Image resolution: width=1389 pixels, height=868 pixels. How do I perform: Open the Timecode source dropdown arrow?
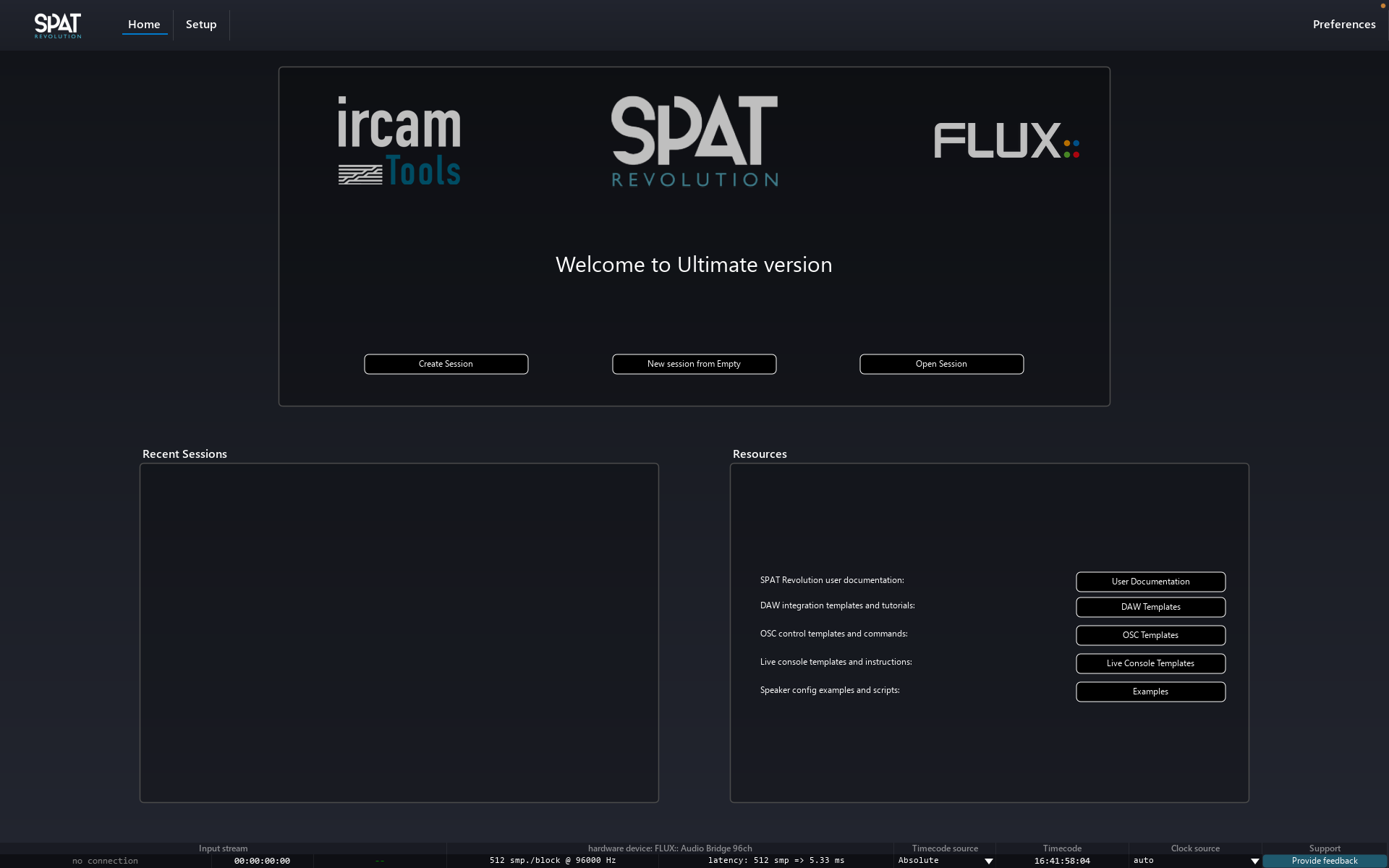pyautogui.click(x=988, y=861)
